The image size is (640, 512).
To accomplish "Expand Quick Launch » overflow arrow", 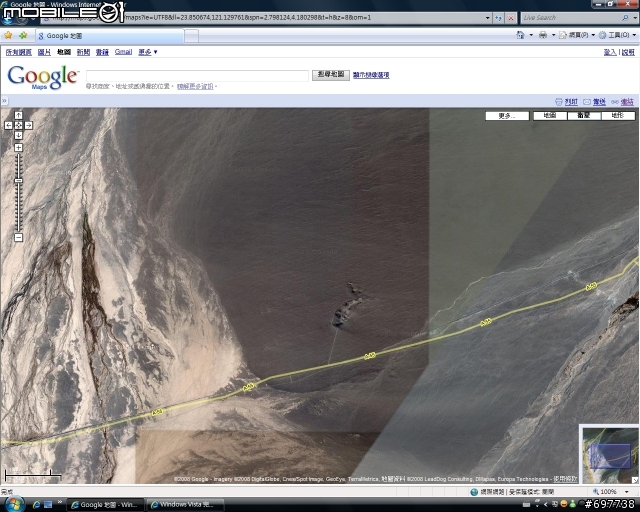I will [60, 502].
